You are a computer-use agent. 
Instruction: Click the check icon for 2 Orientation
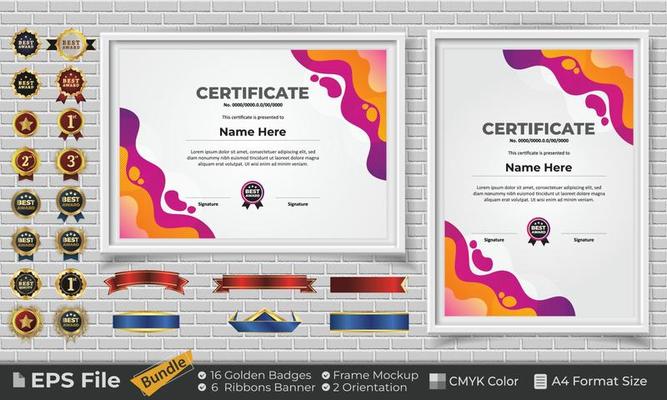[x=326, y=387]
